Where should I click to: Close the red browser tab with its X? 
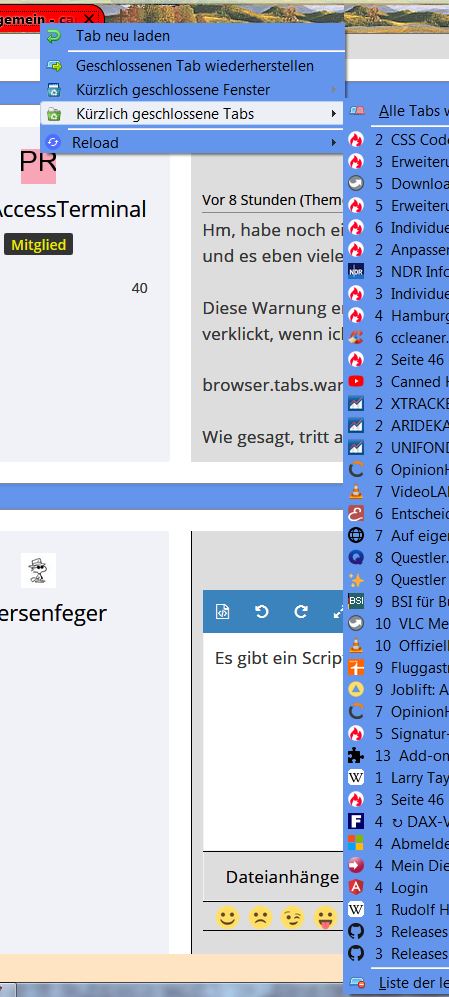90,20
